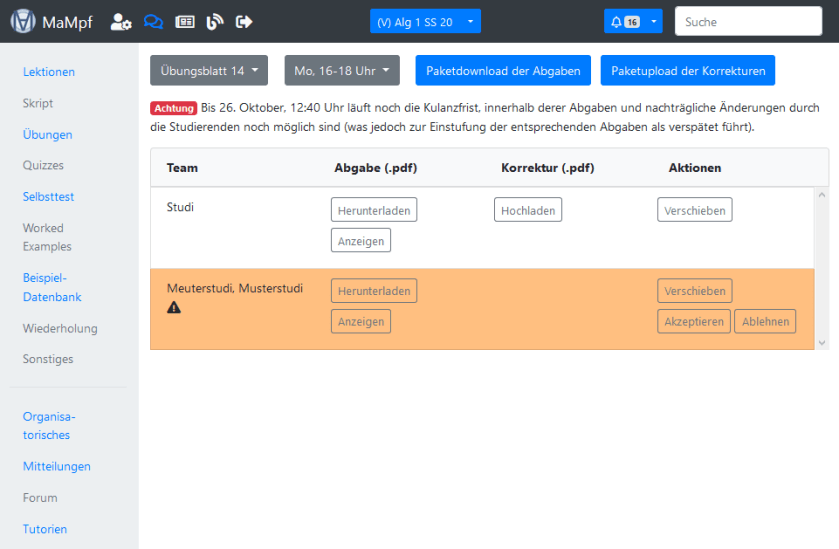Expand the Übungsblatt 14 dropdown
The height and width of the screenshot is (549, 839).
[x=210, y=71]
